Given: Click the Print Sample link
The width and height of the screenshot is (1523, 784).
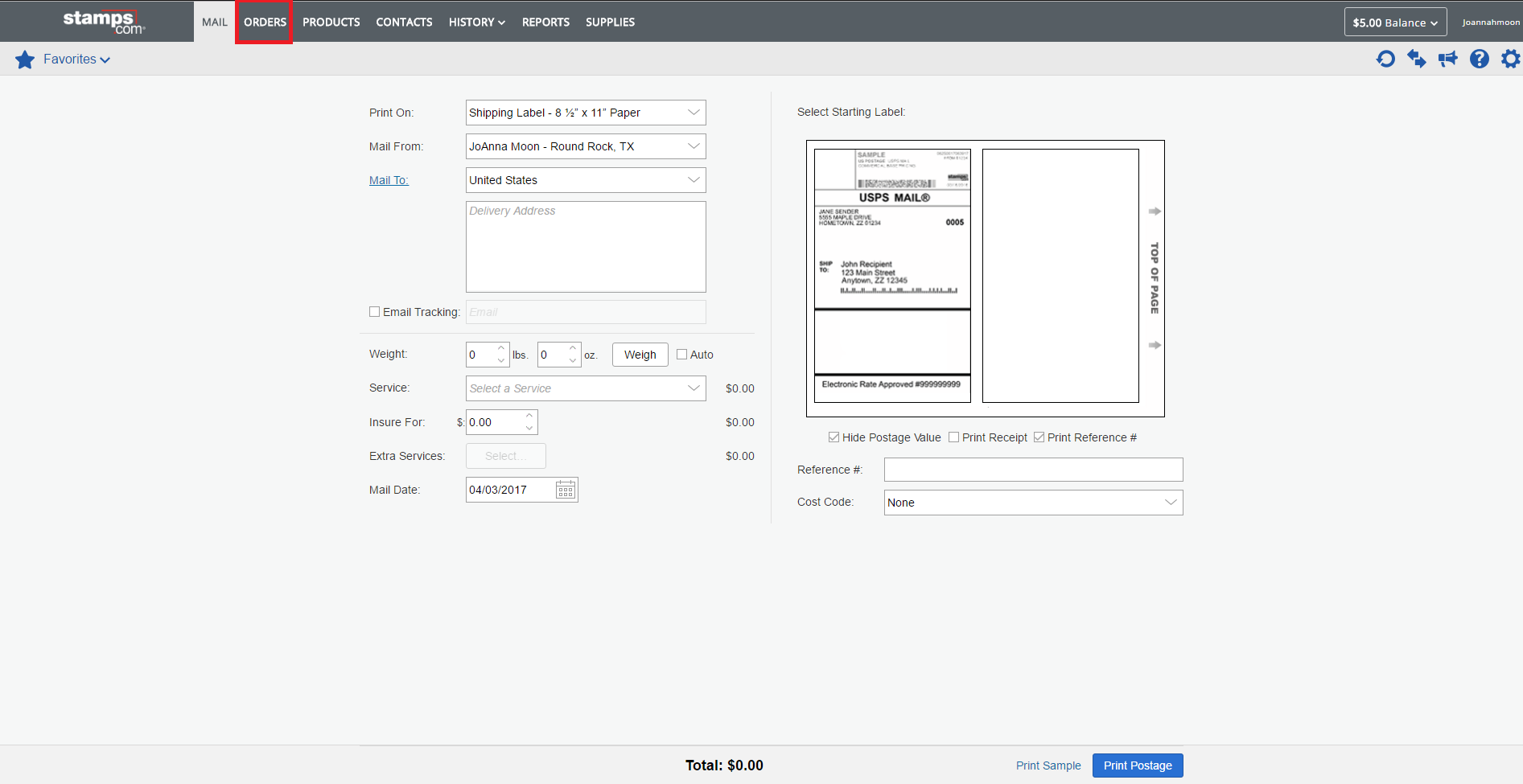Looking at the screenshot, I should [1048, 765].
